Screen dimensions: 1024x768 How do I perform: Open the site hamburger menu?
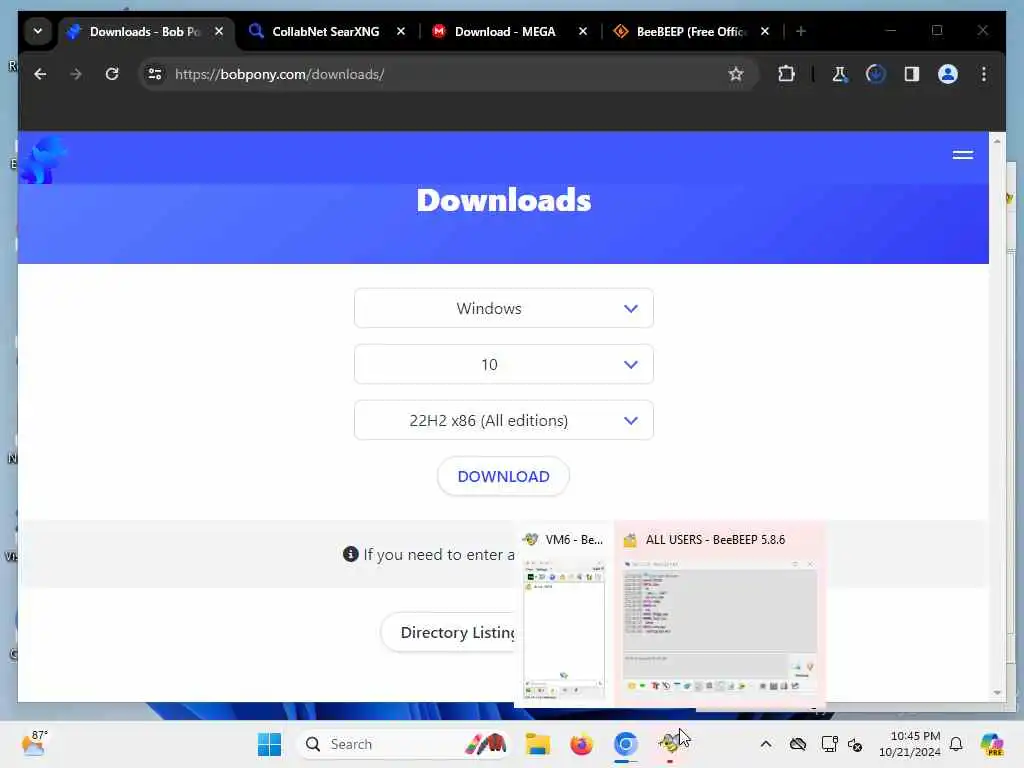(x=963, y=155)
